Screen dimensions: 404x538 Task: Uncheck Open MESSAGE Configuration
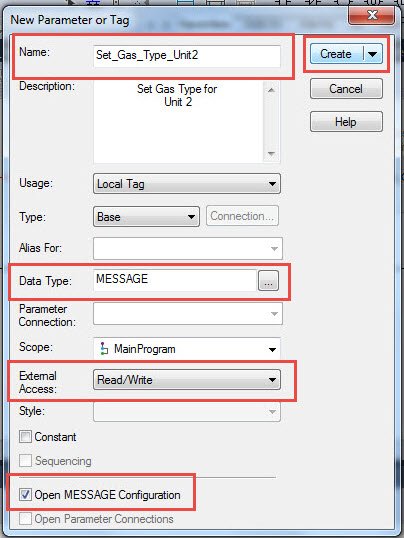(25, 495)
